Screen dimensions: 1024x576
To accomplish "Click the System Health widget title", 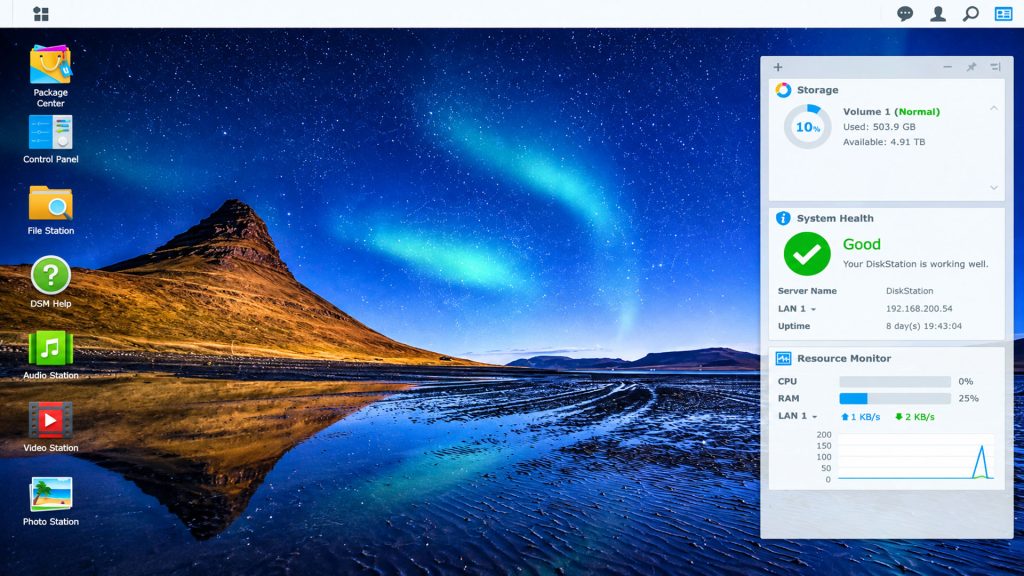I will pyautogui.click(x=835, y=218).
